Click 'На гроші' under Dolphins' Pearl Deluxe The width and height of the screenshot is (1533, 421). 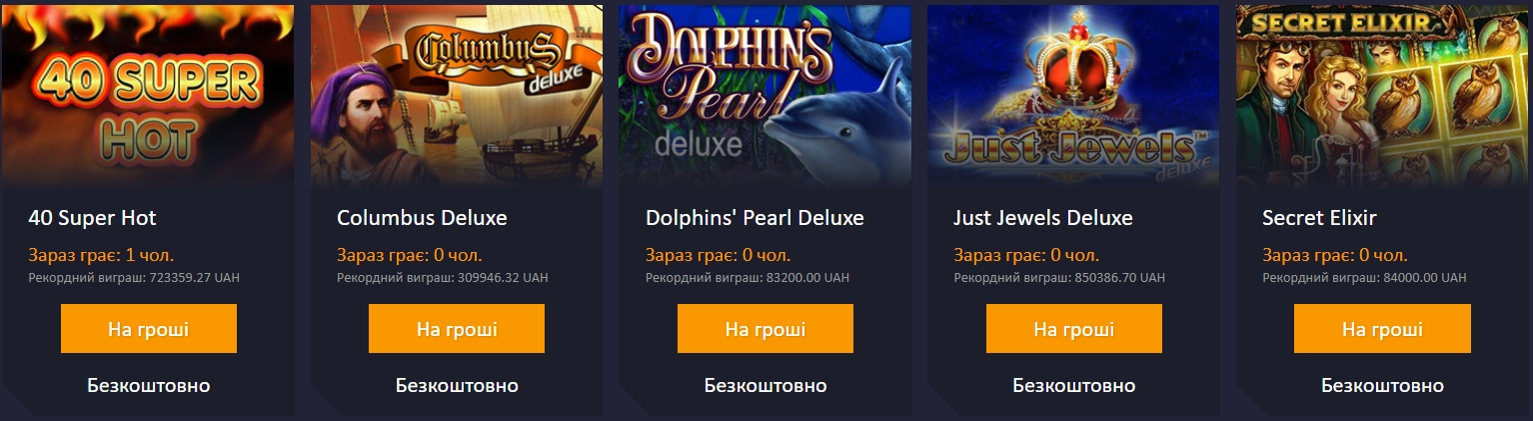tap(765, 329)
